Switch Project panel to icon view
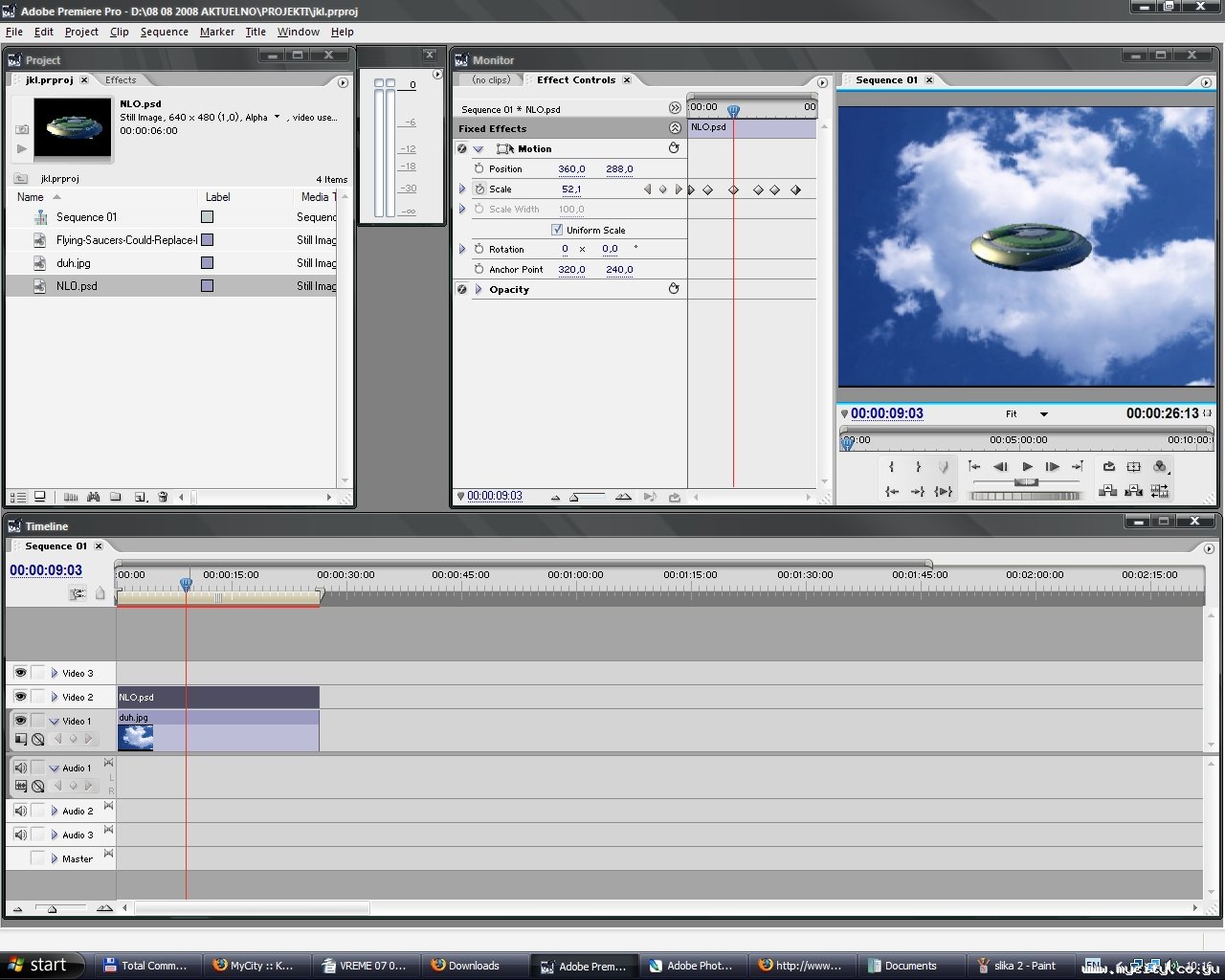1225x980 pixels. [40, 497]
